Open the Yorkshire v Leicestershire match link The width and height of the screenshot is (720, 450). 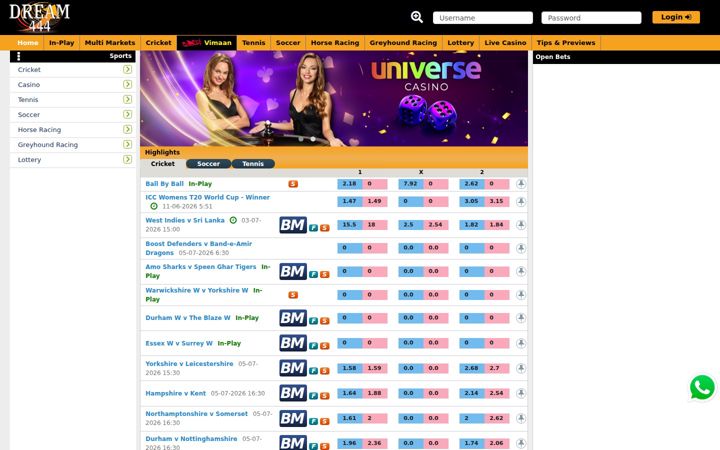click(x=189, y=364)
